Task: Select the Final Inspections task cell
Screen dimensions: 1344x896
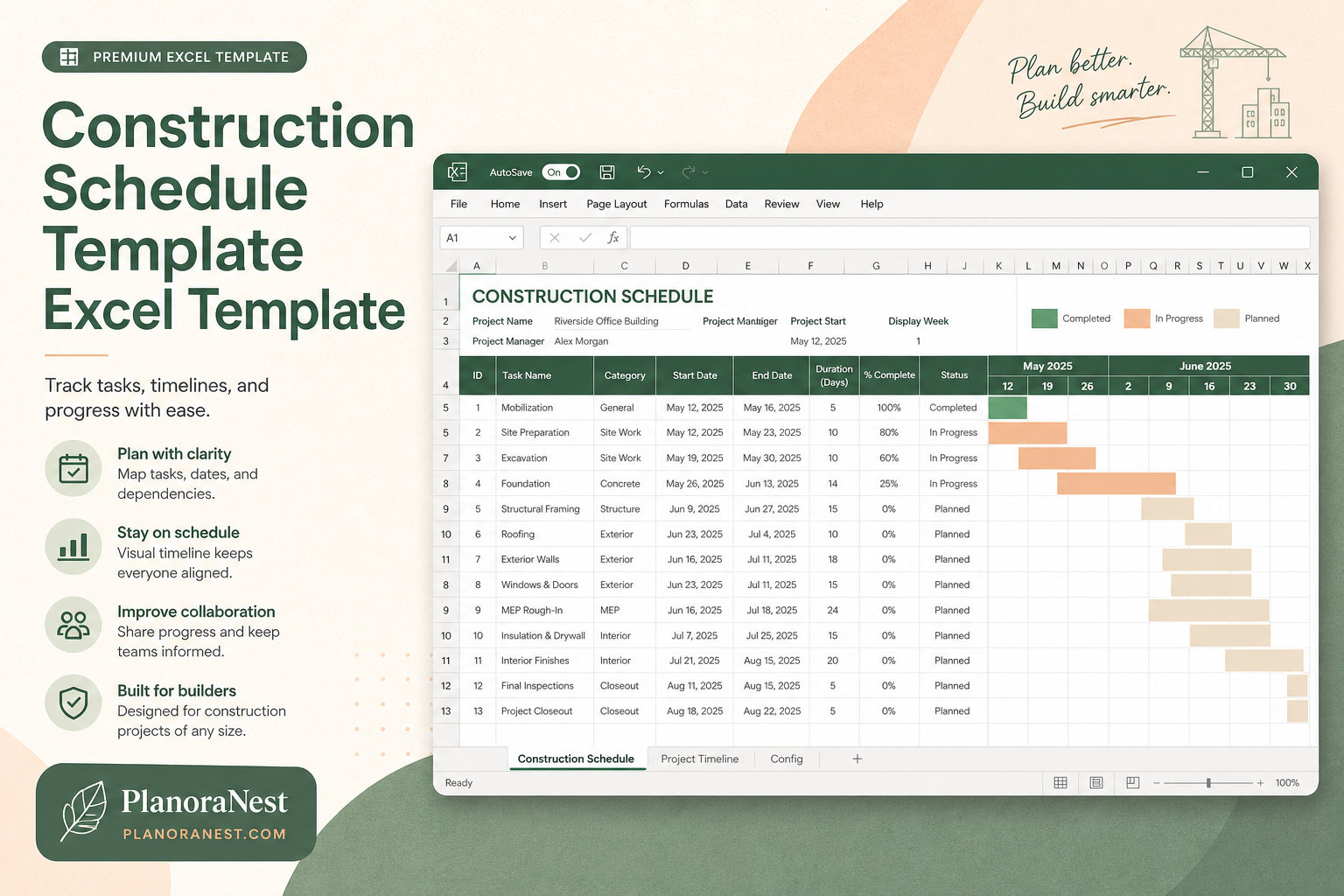Action: click(x=544, y=686)
